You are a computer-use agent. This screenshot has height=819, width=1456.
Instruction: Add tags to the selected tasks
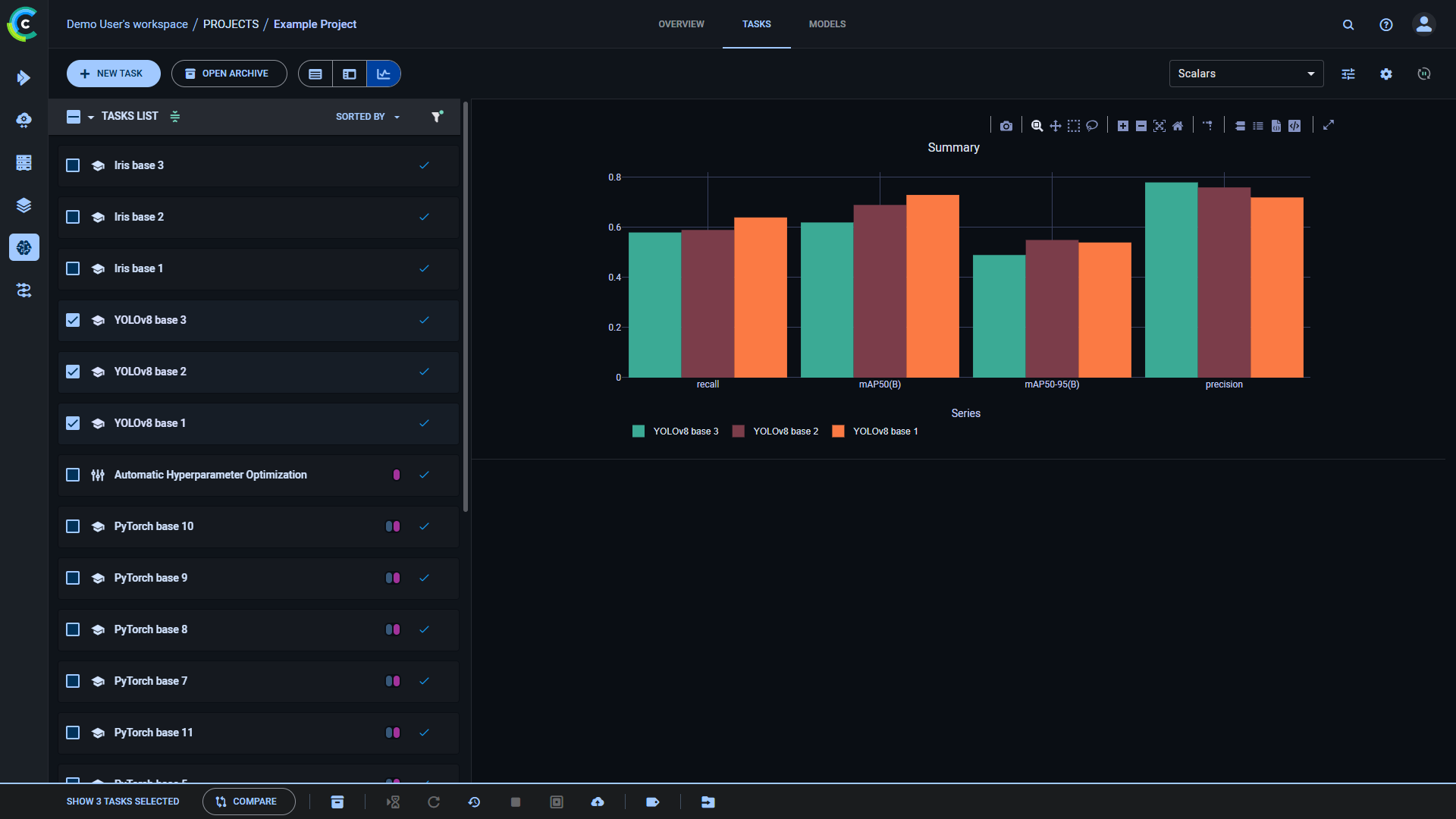652,802
